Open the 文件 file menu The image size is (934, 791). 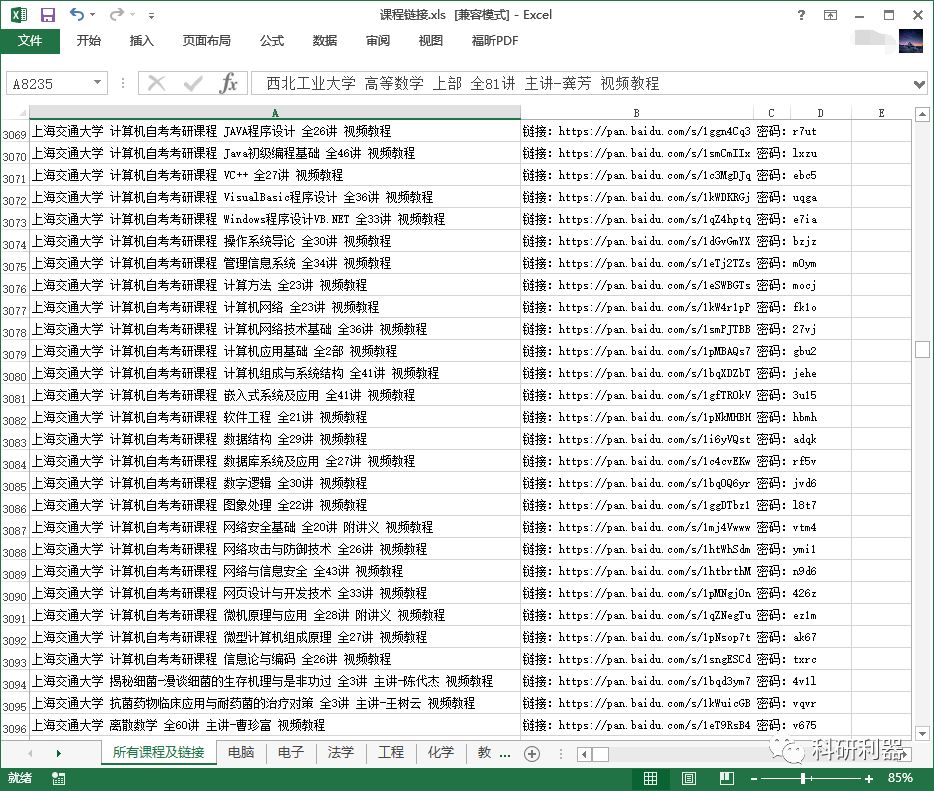tap(30, 41)
